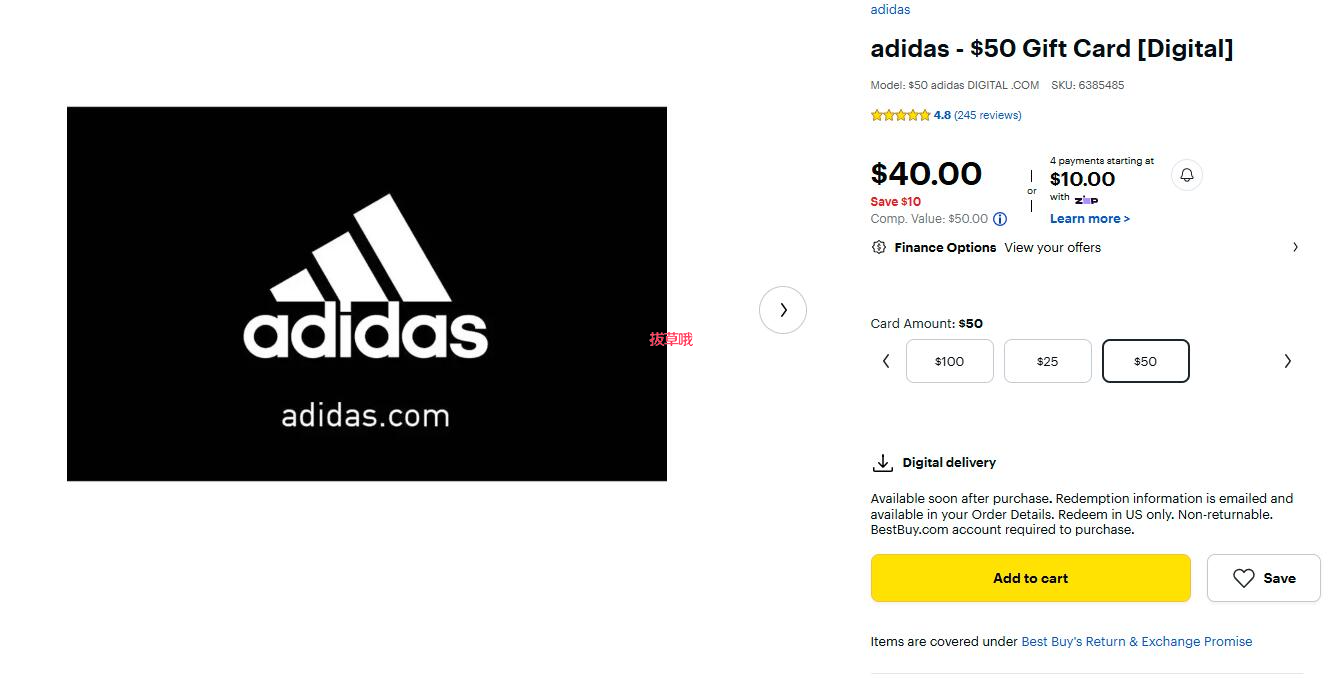Click the Digital delivery download icon
The height and width of the screenshot is (678, 1342).
pyautogui.click(x=882, y=463)
